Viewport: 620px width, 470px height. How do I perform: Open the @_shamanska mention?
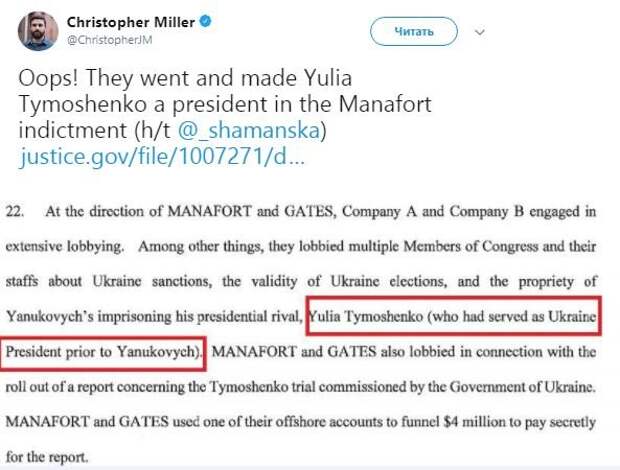tap(249, 130)
